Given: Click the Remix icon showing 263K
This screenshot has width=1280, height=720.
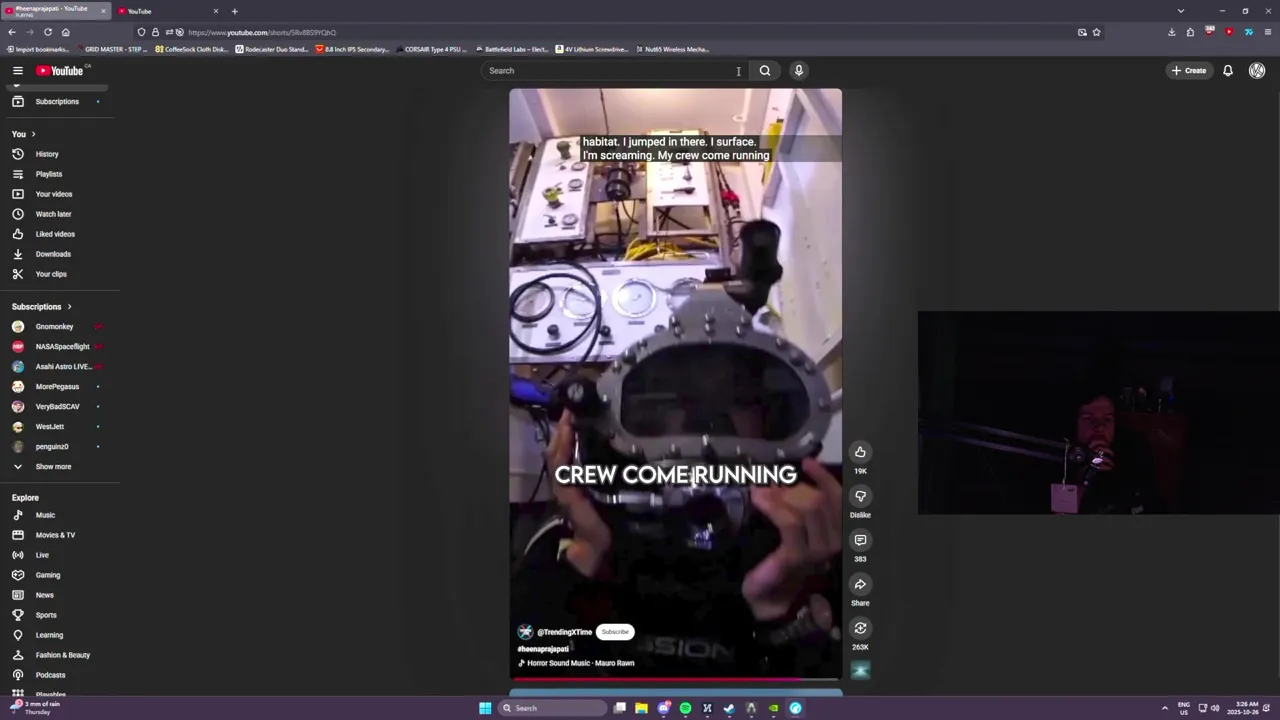Looking at the screenshot, I should point(860,628).
